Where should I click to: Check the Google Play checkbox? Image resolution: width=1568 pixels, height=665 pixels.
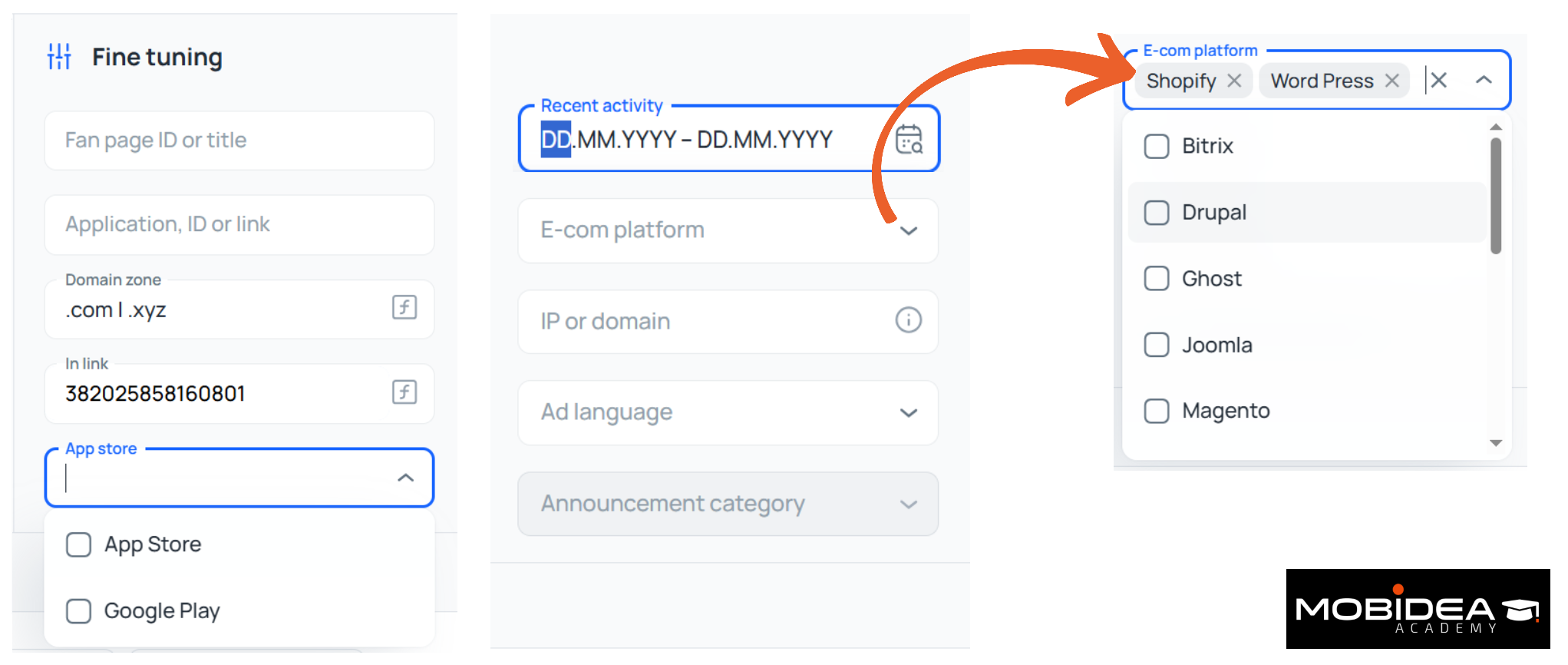(78, 611)
